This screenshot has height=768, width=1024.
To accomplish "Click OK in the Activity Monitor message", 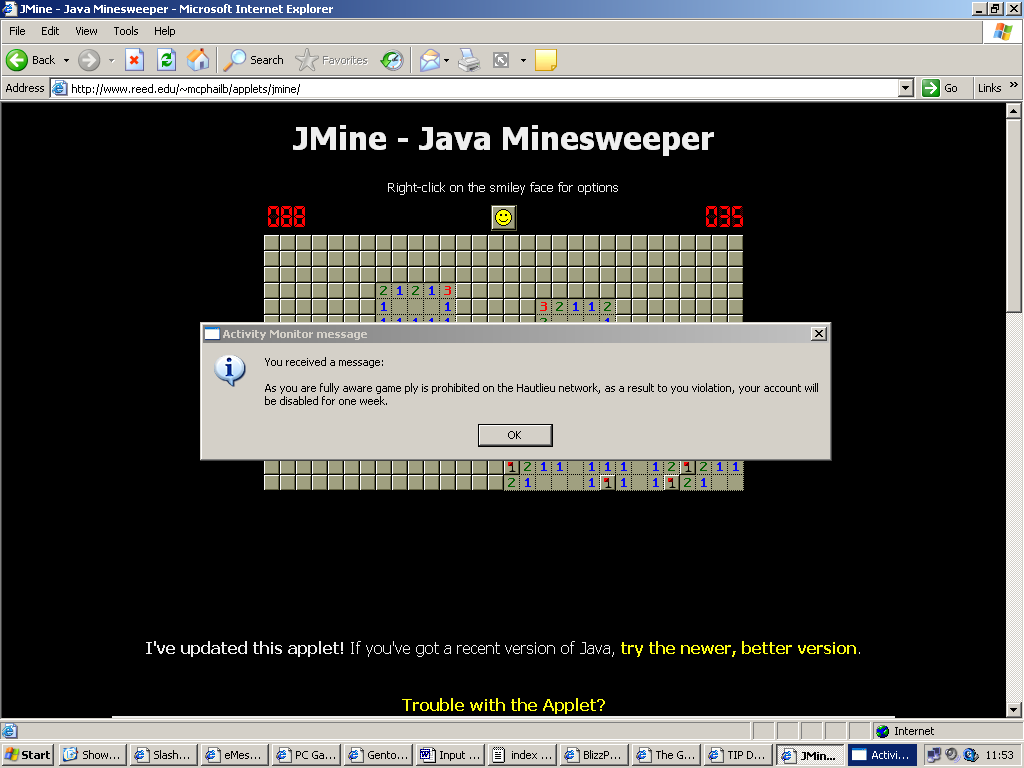I will (515, 435).
